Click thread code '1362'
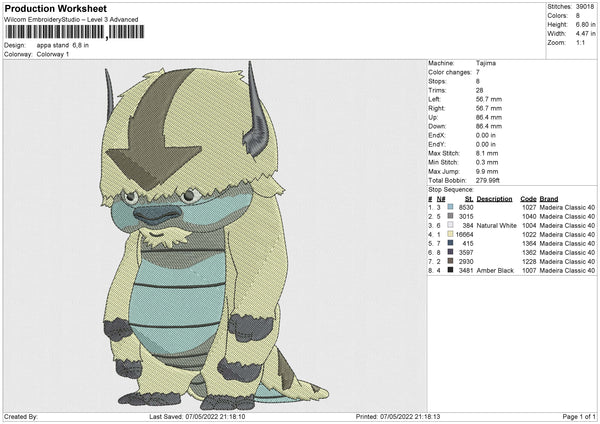600x424 pixels. point(529,253)
